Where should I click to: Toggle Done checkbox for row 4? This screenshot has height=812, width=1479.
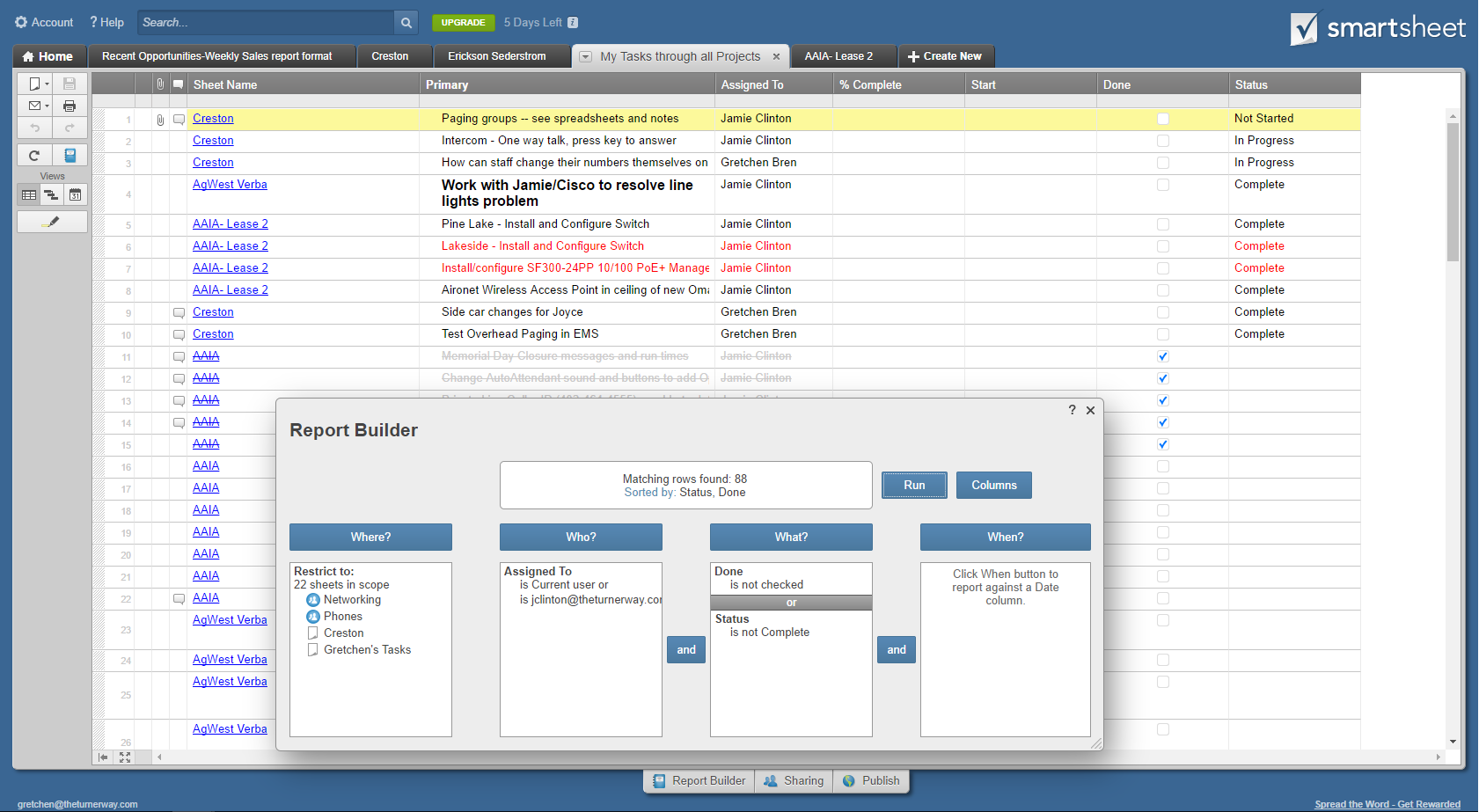[x=1163, y=185]
